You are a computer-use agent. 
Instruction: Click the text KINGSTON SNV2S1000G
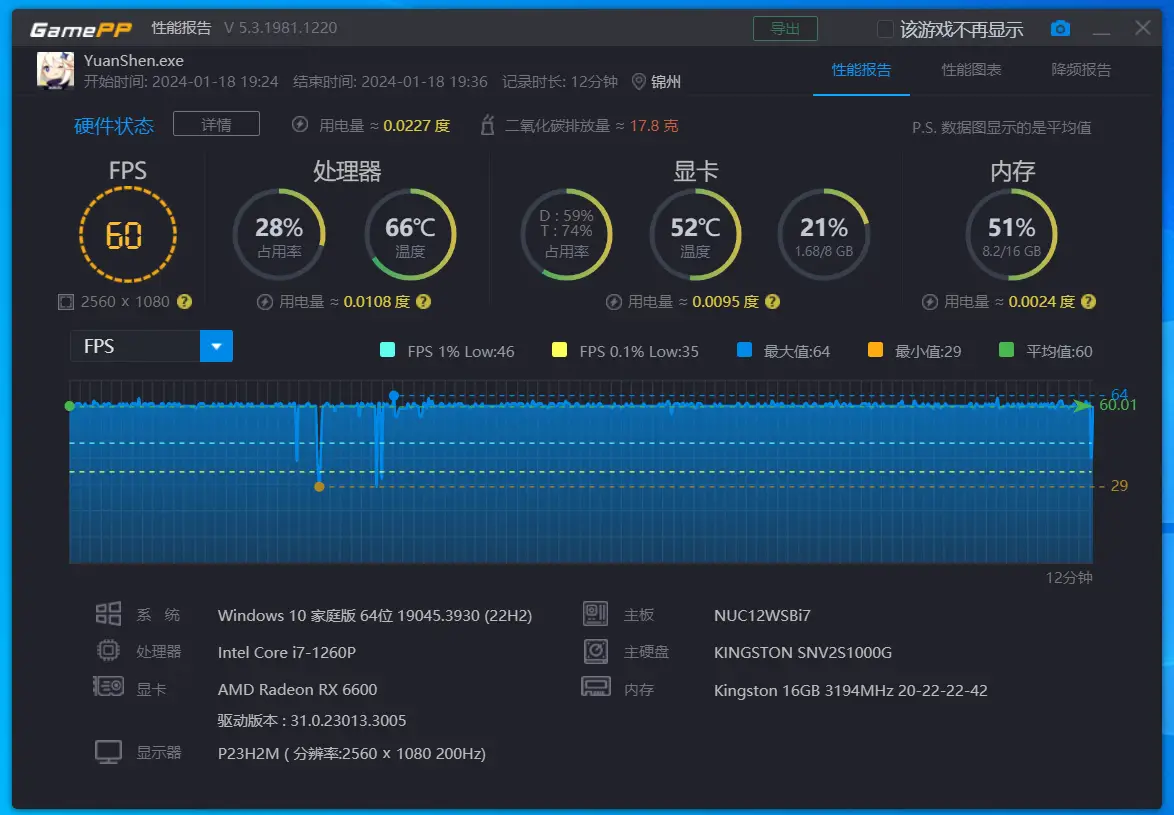pyautogui.click(x=803, y=652)
